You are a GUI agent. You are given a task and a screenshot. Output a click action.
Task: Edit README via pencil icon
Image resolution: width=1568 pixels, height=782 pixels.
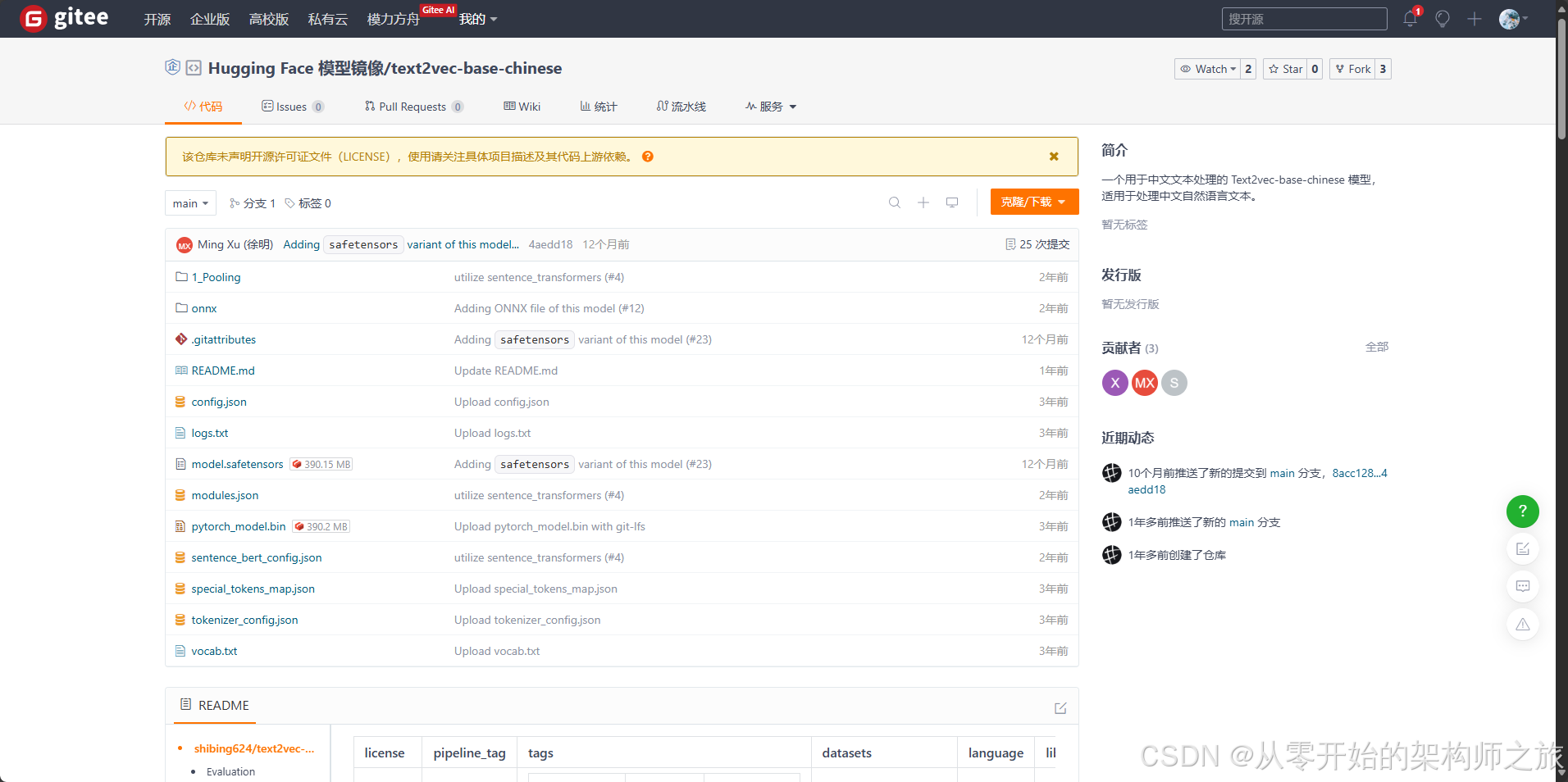click(x=1060, y=707)
